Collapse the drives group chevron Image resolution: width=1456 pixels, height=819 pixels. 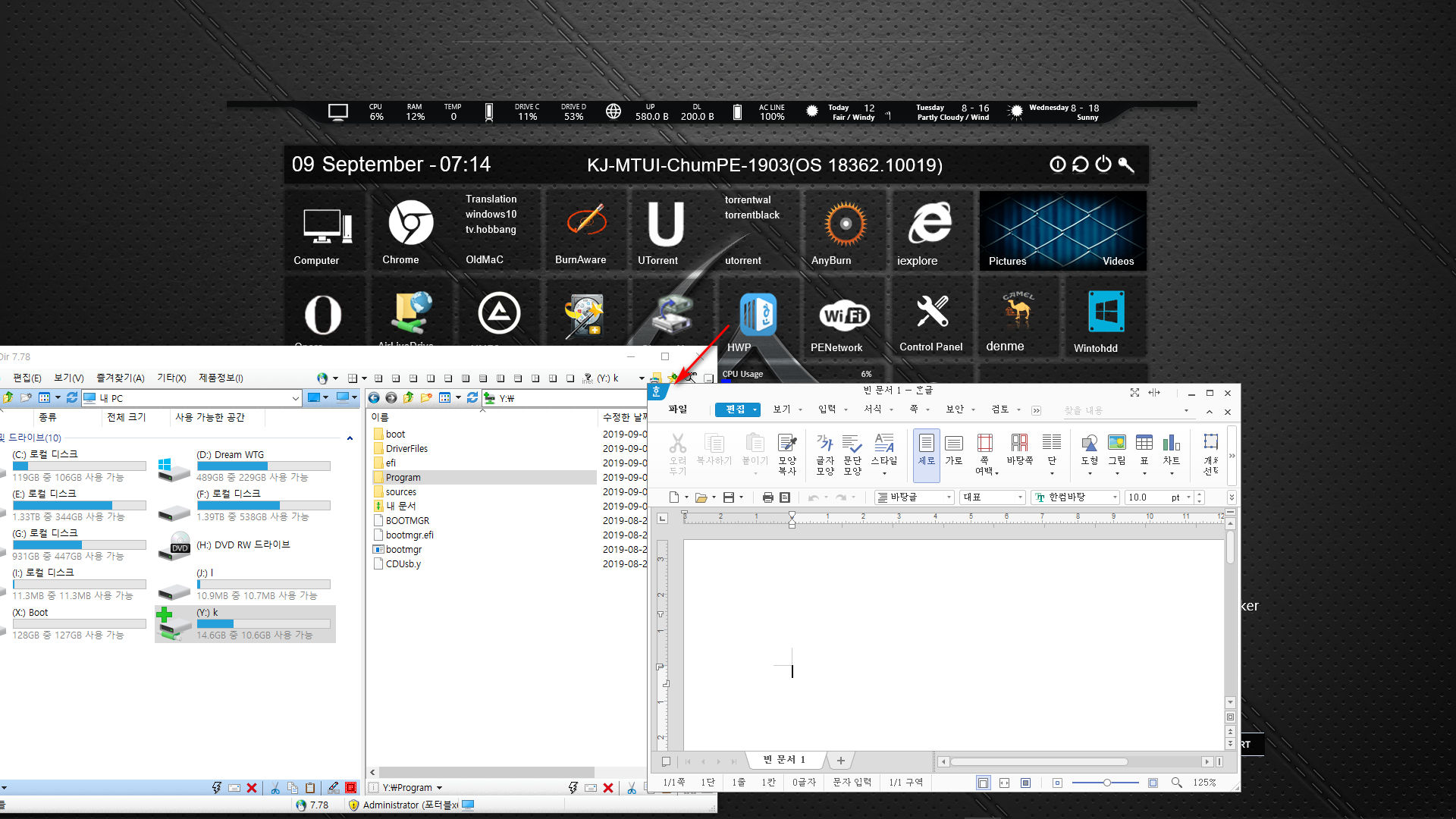point(350,438)
